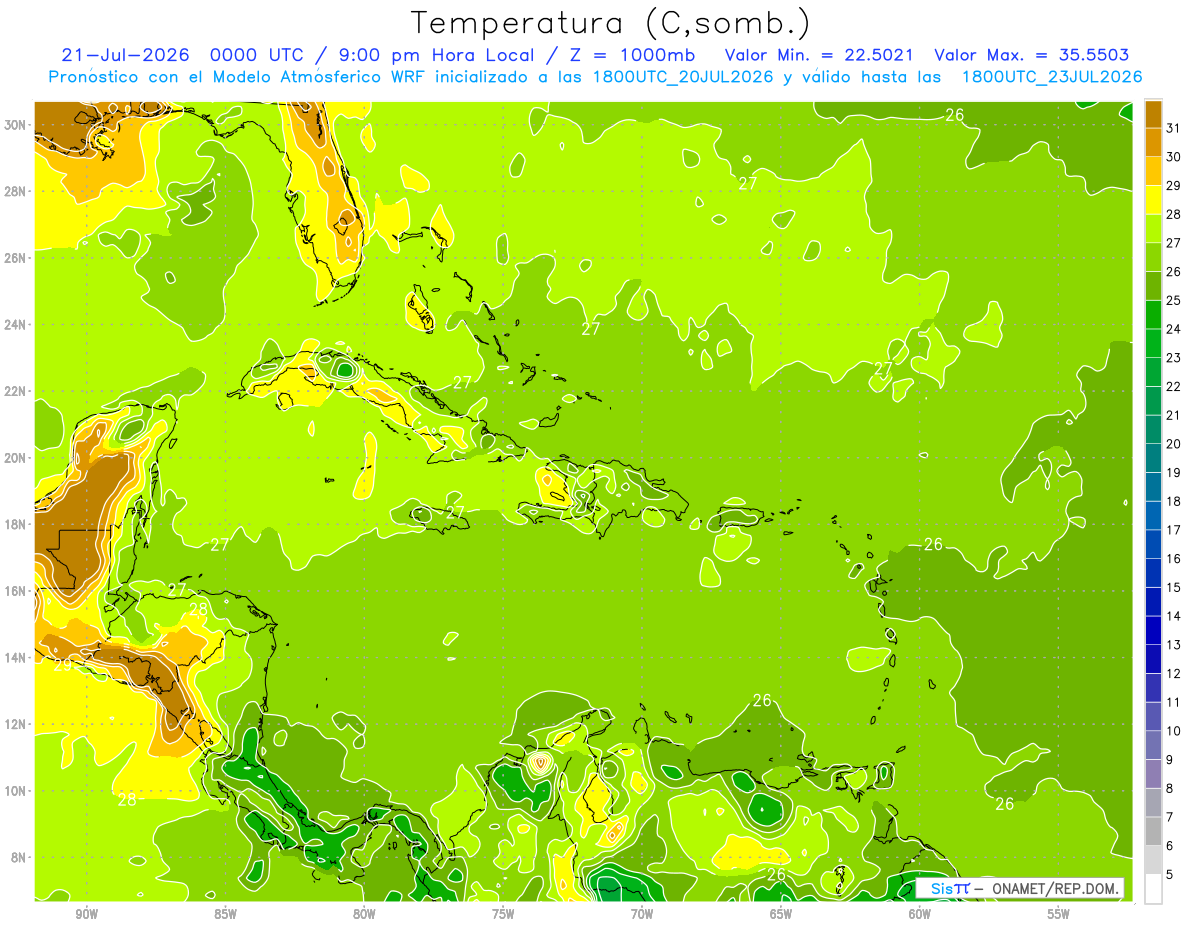Click the "60W" longitude axis label
Viewport: 1200px width, 927px height.
tap(920, 915)
